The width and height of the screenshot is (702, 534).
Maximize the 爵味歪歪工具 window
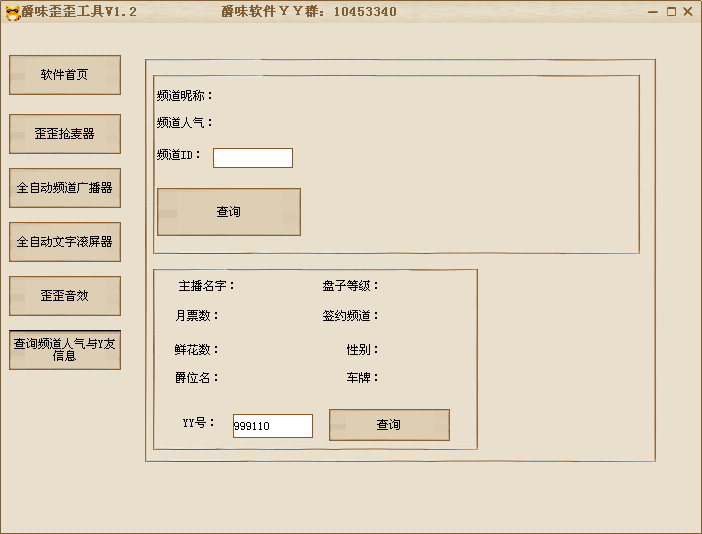(671, 12)
